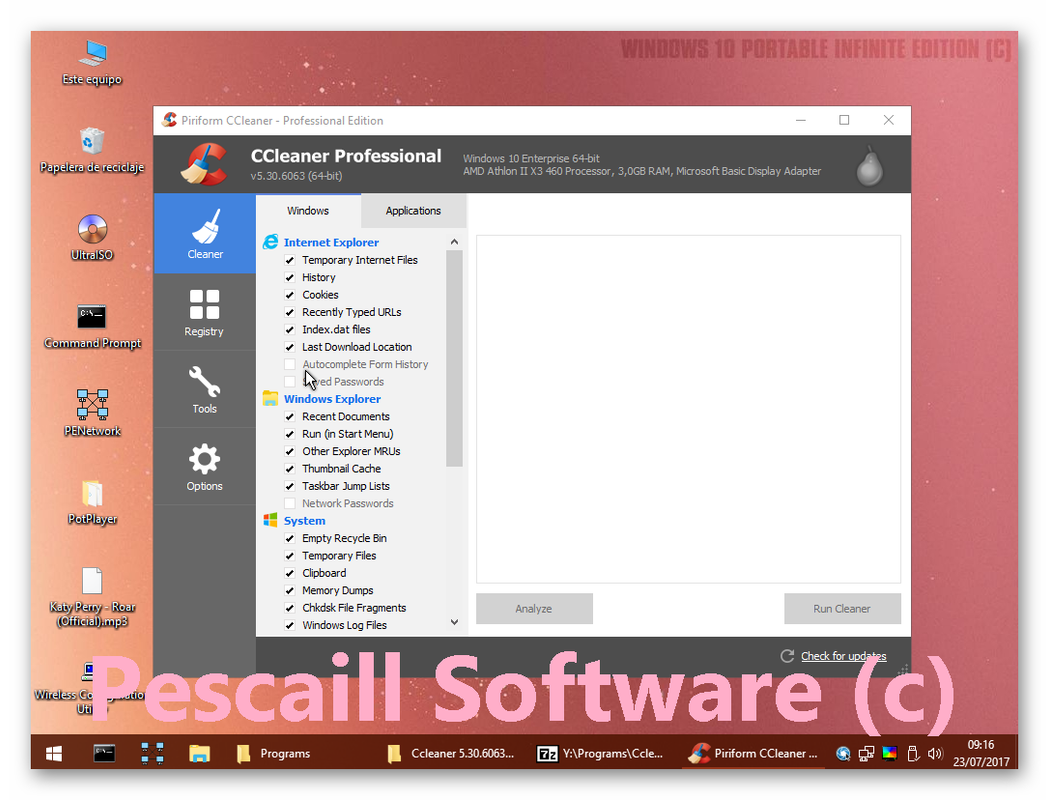Toggle Index.dat files checkbox
The height and width of the screenshot is (800, 1049).
(290, 330)
